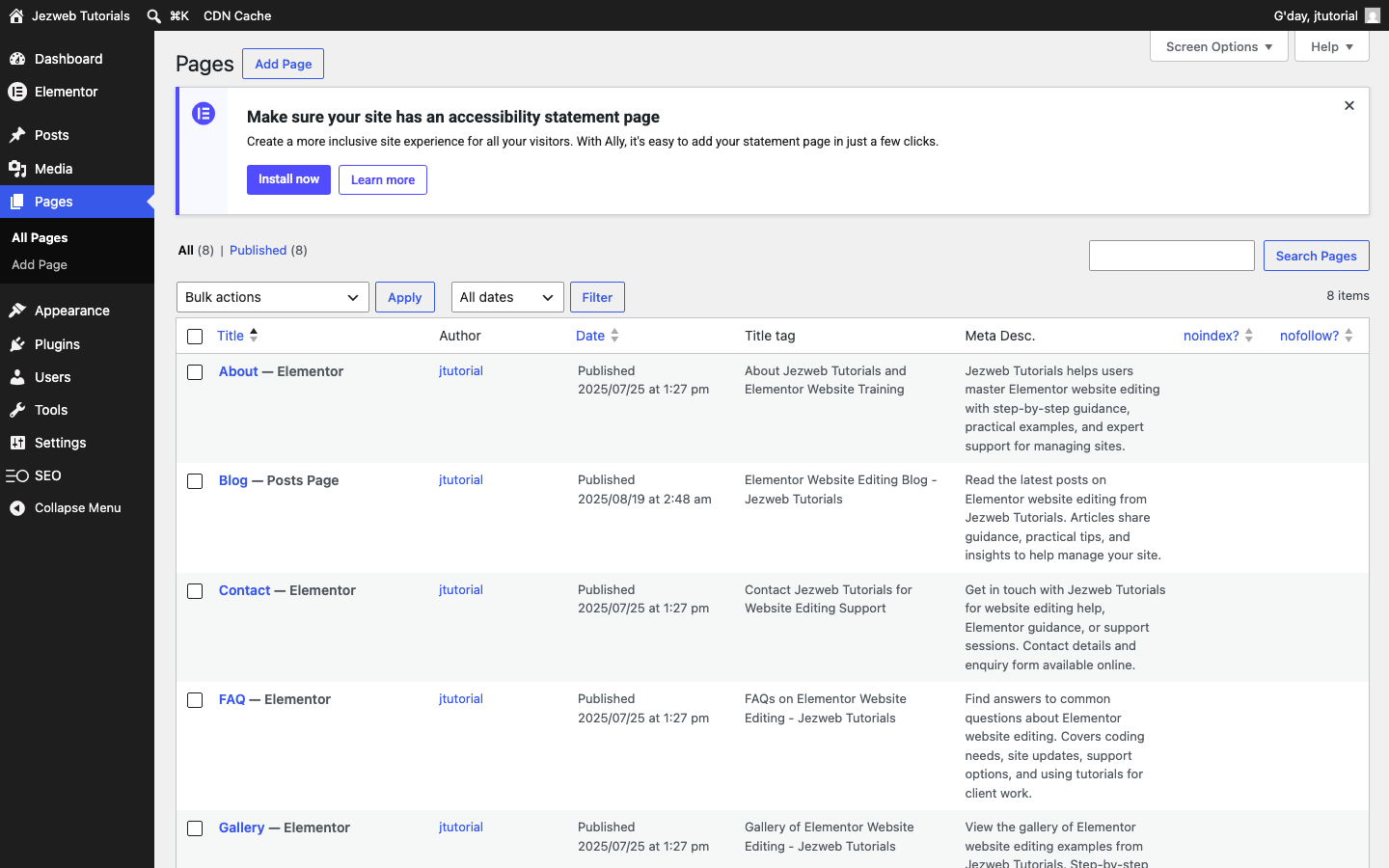Expand Screen Options panel

coord(1219,46)
